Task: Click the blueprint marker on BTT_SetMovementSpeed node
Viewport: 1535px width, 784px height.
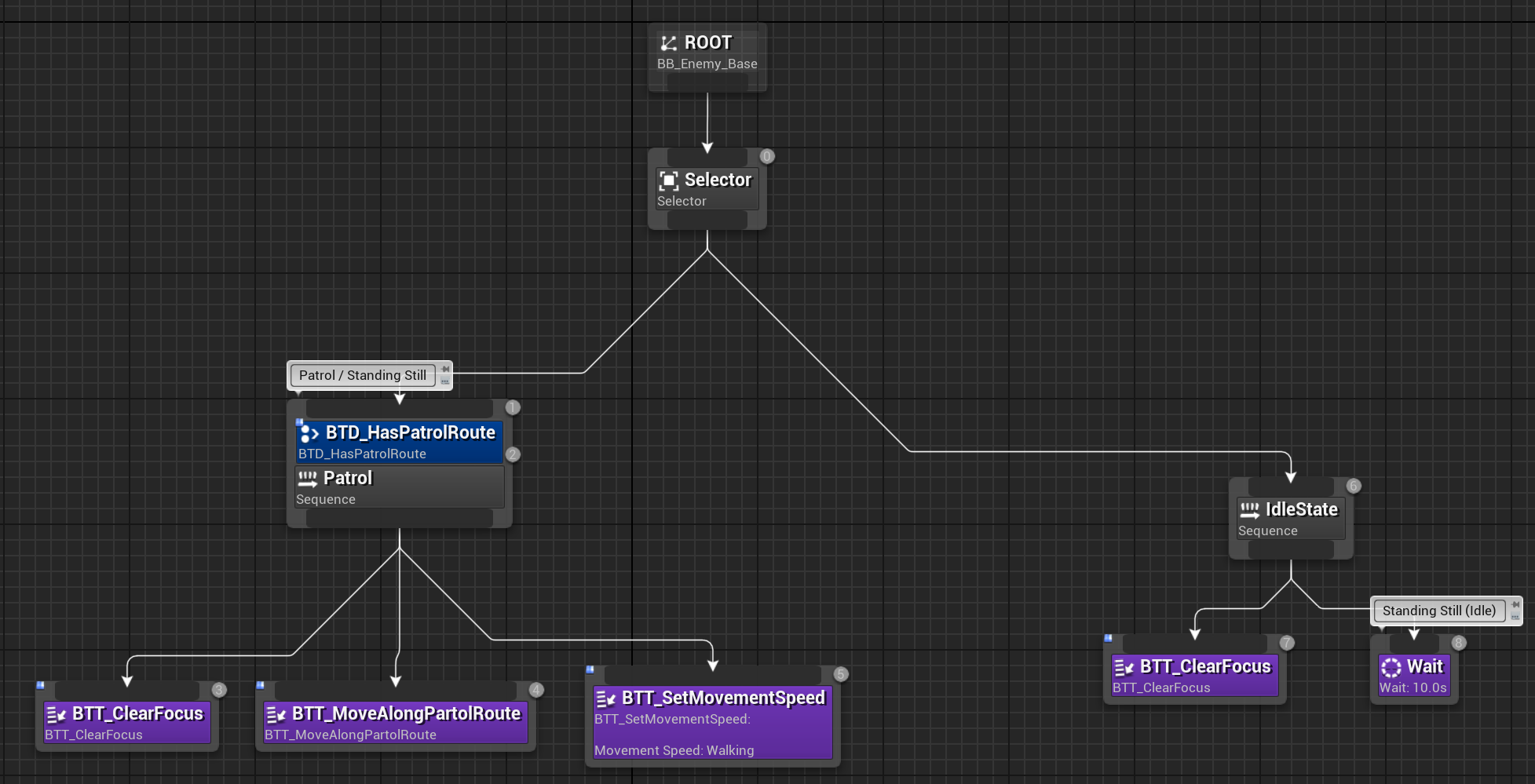Action: coord(590,669)
